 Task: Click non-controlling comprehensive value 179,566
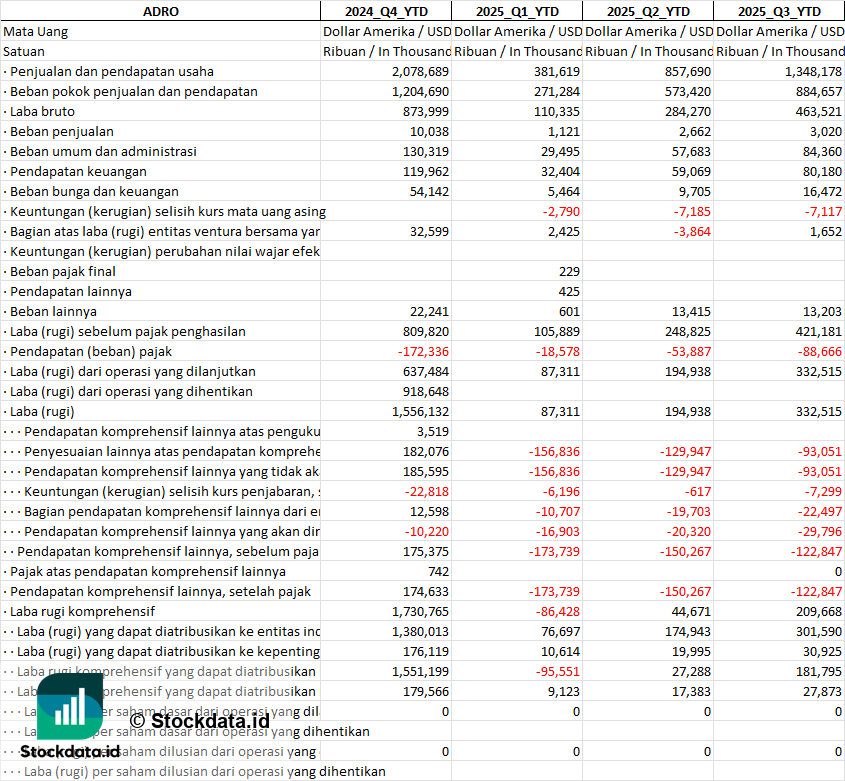tap(426, 690)
